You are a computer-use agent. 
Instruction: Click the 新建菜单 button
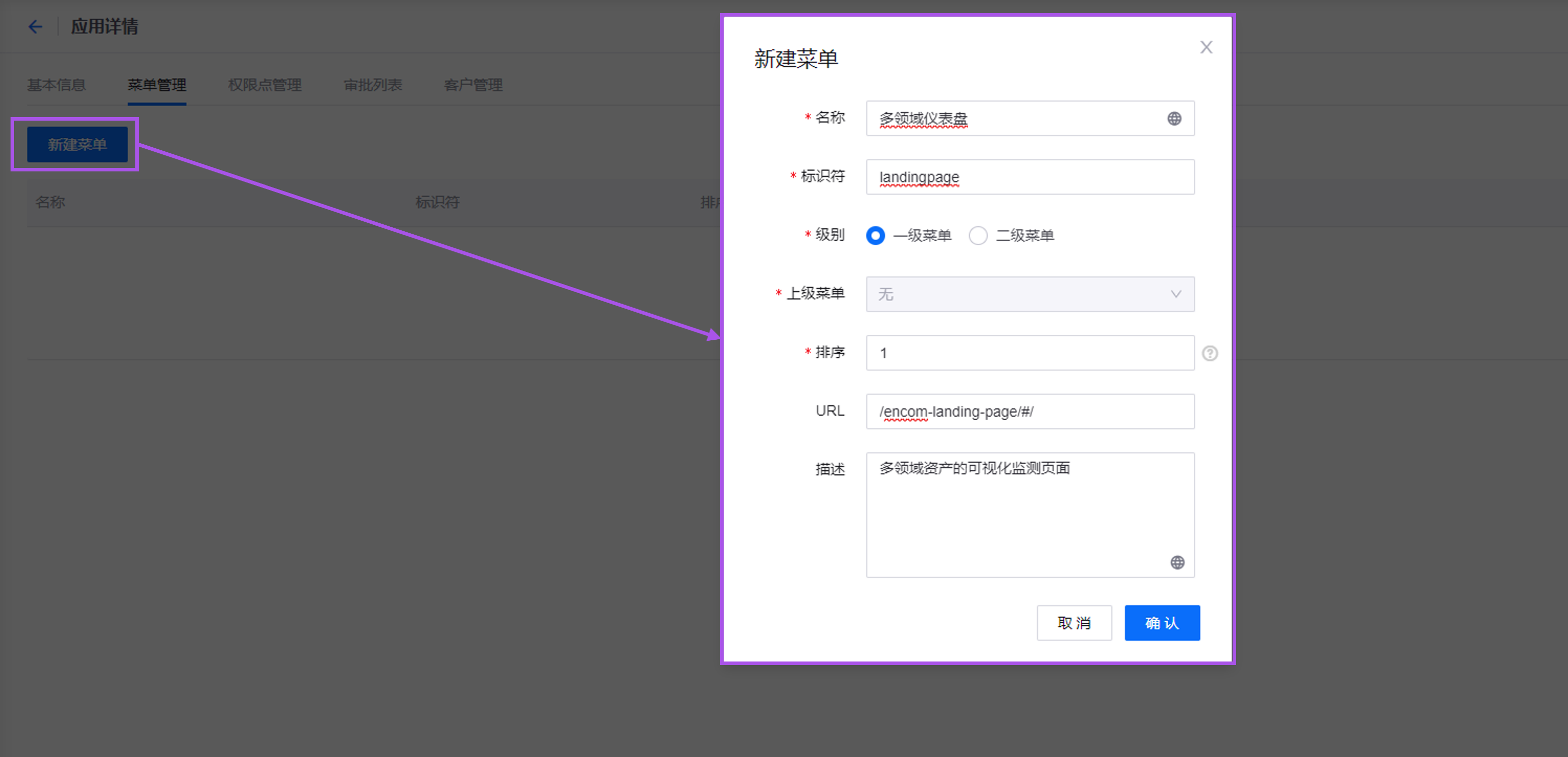coord(77,145)
